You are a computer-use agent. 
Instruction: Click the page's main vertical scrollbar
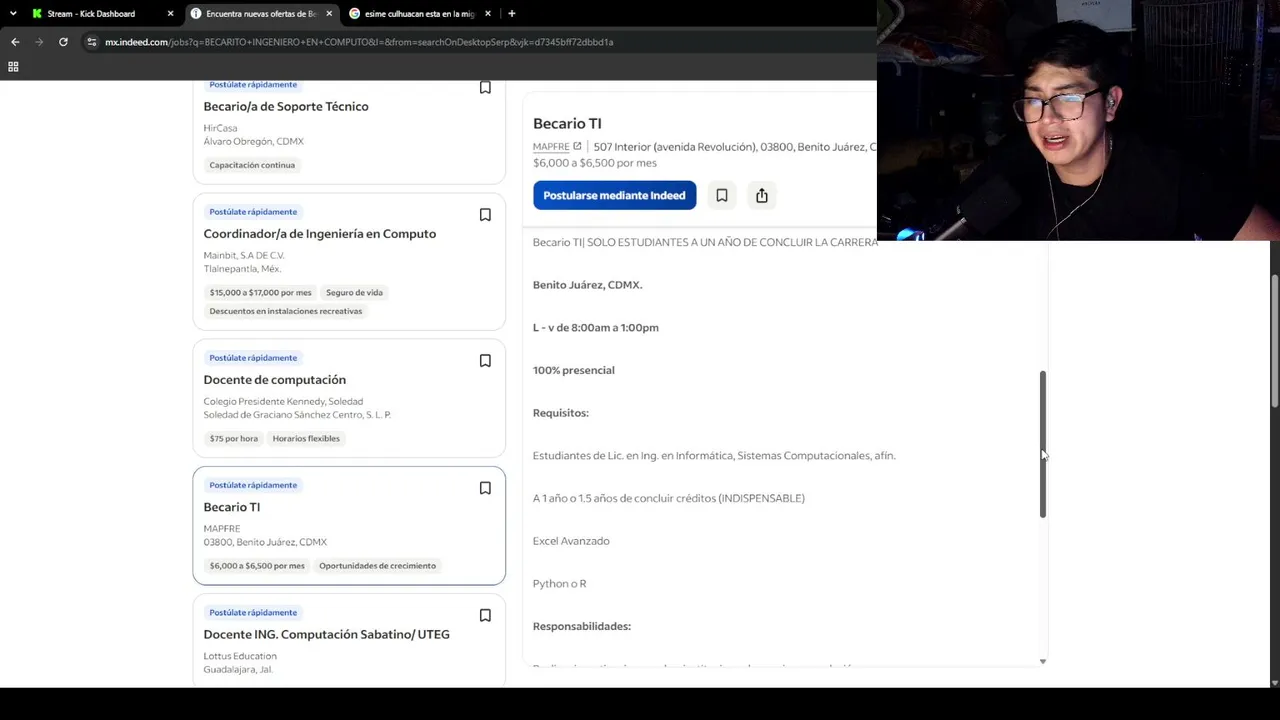[x=1274, y=341]
